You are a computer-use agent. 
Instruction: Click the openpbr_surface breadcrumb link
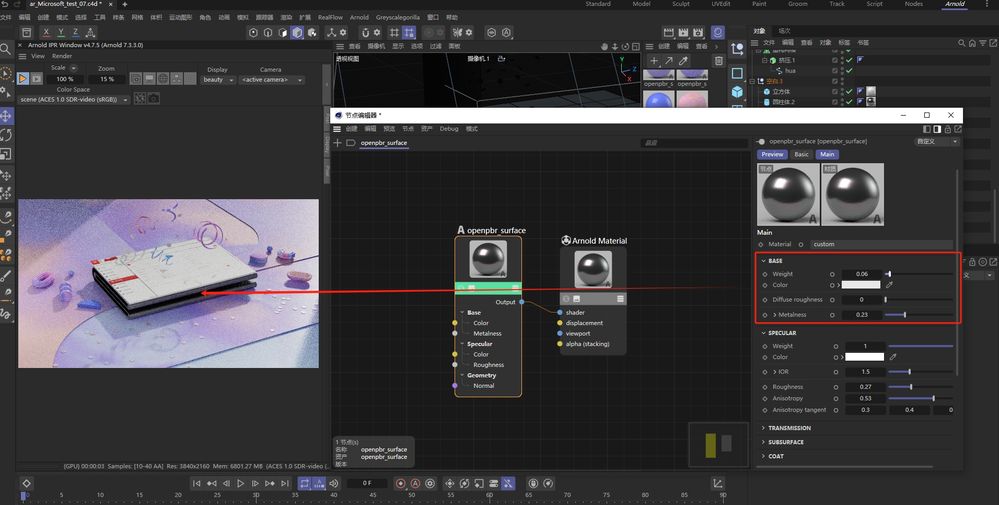tap(384, 143)
